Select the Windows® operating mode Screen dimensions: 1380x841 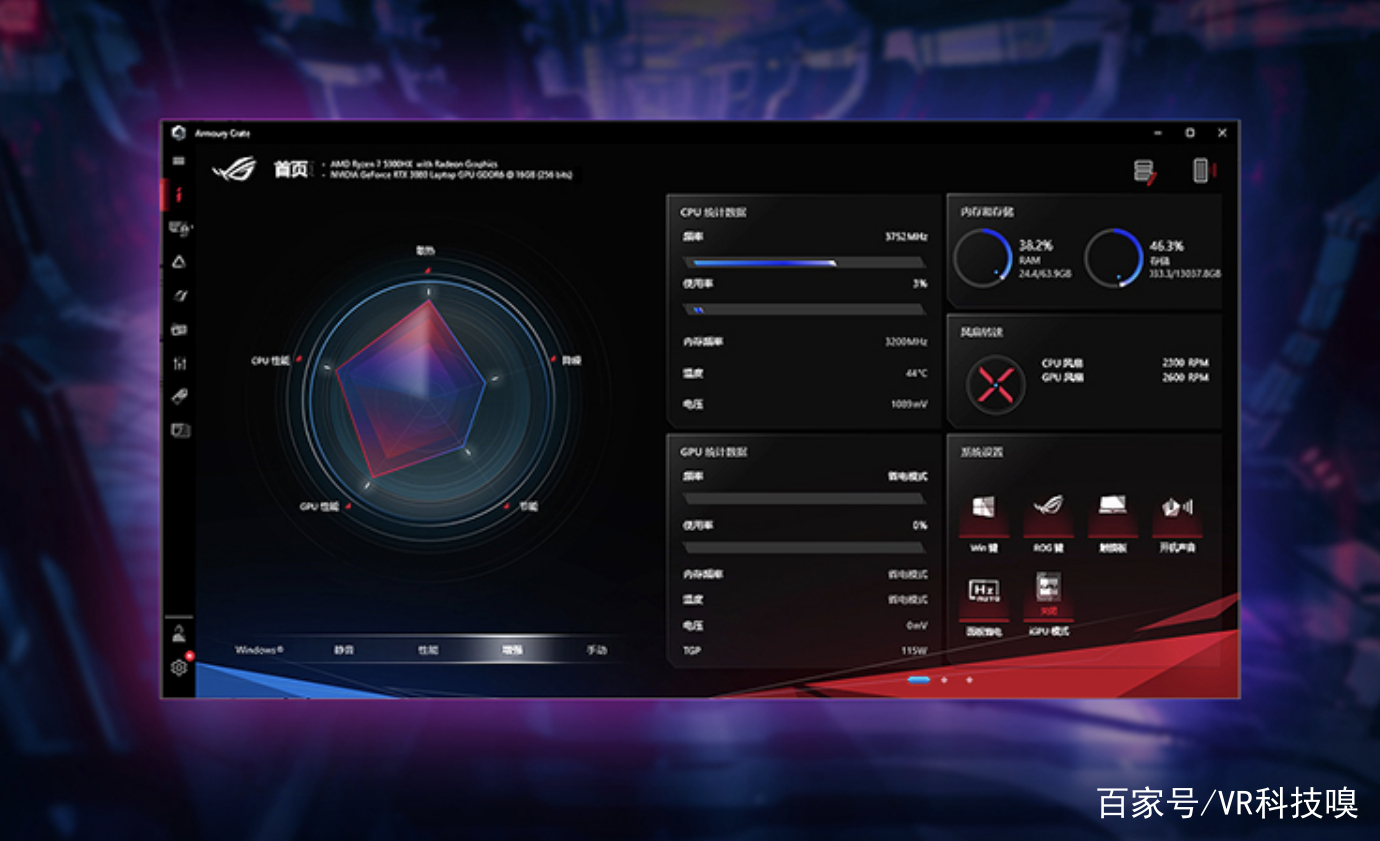(259, 650)
